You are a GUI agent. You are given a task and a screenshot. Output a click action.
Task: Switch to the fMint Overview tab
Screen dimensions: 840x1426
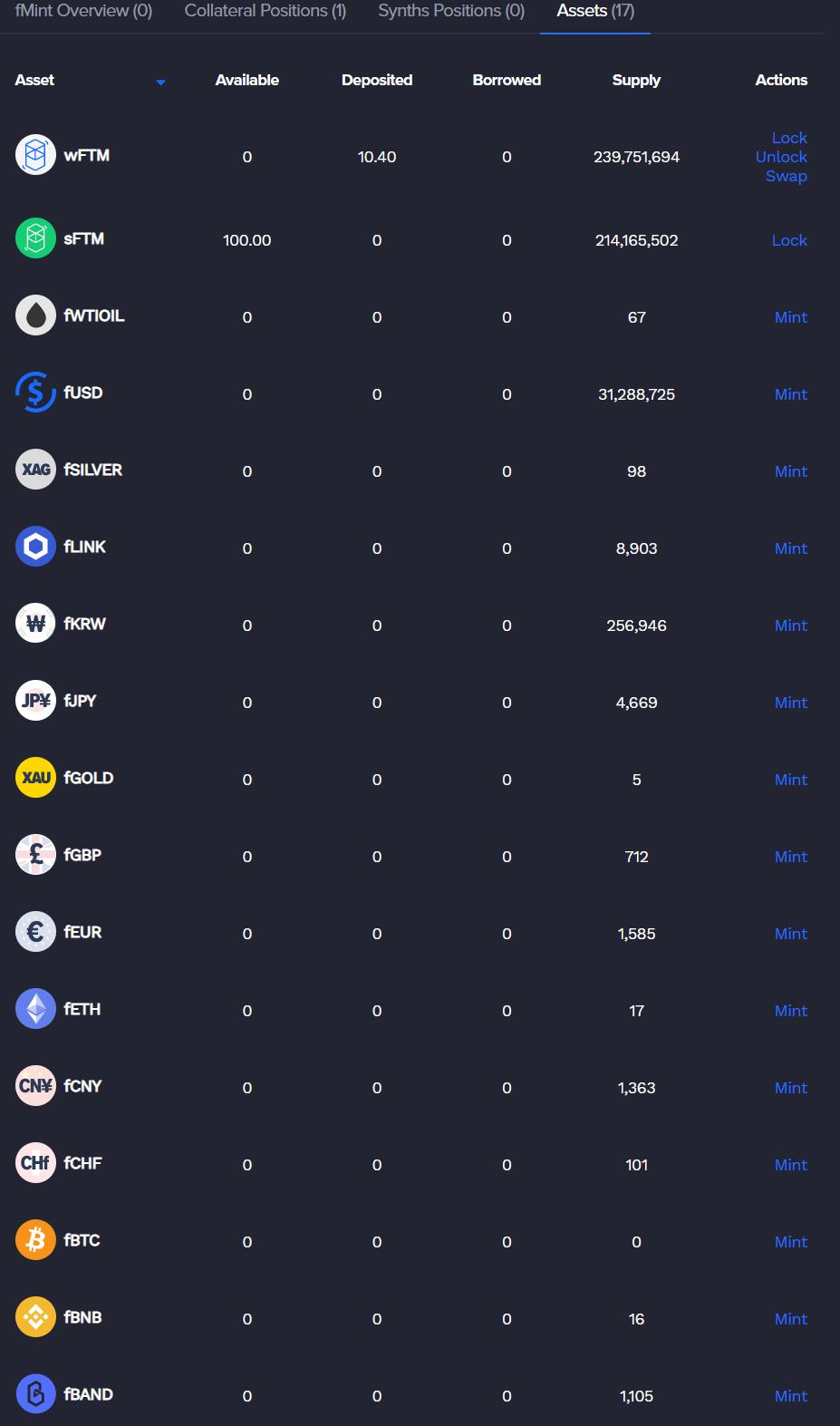[83, 11]
